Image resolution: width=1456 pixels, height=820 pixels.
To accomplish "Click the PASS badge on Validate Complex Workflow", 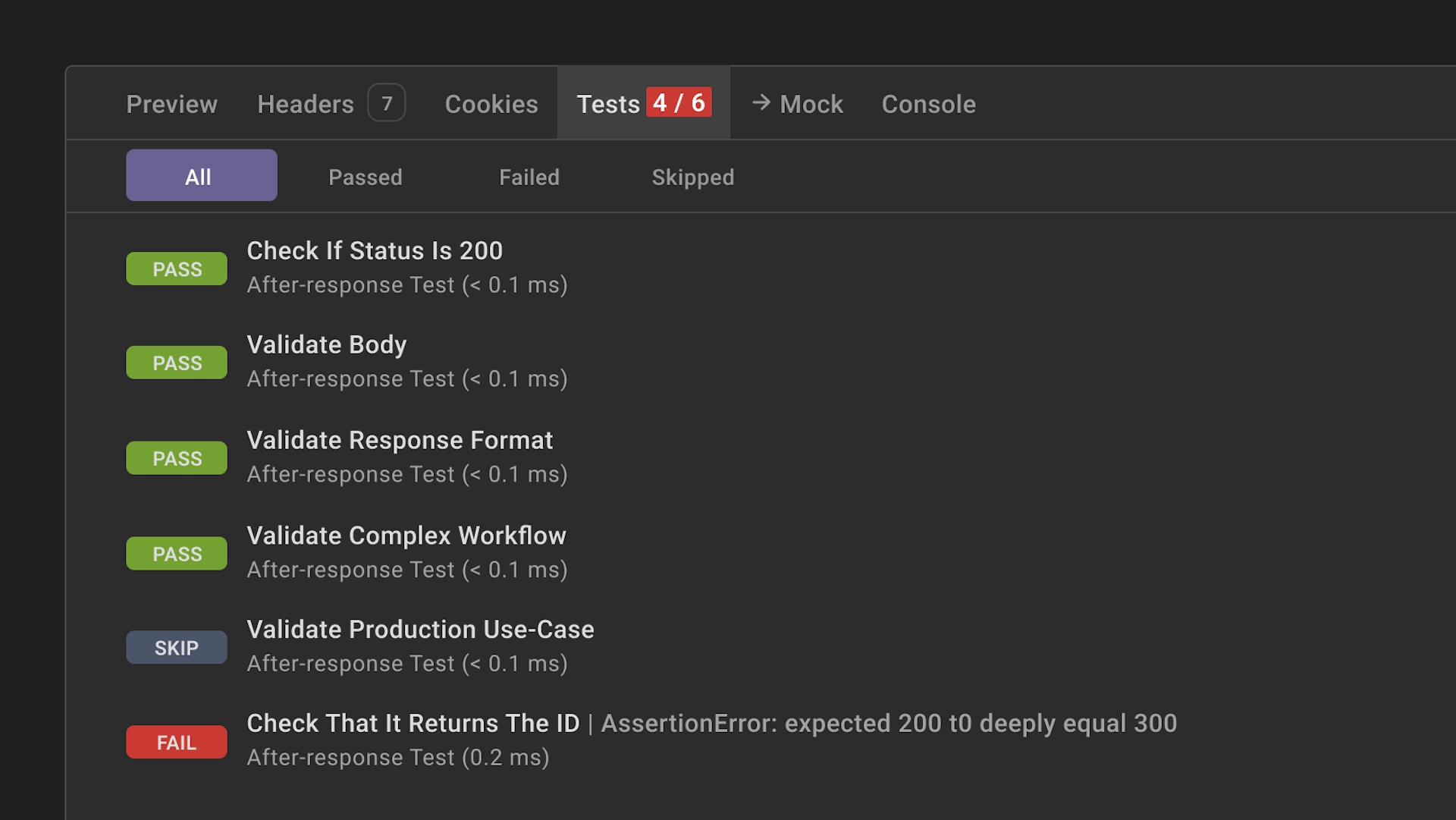I will coord(176,553).
